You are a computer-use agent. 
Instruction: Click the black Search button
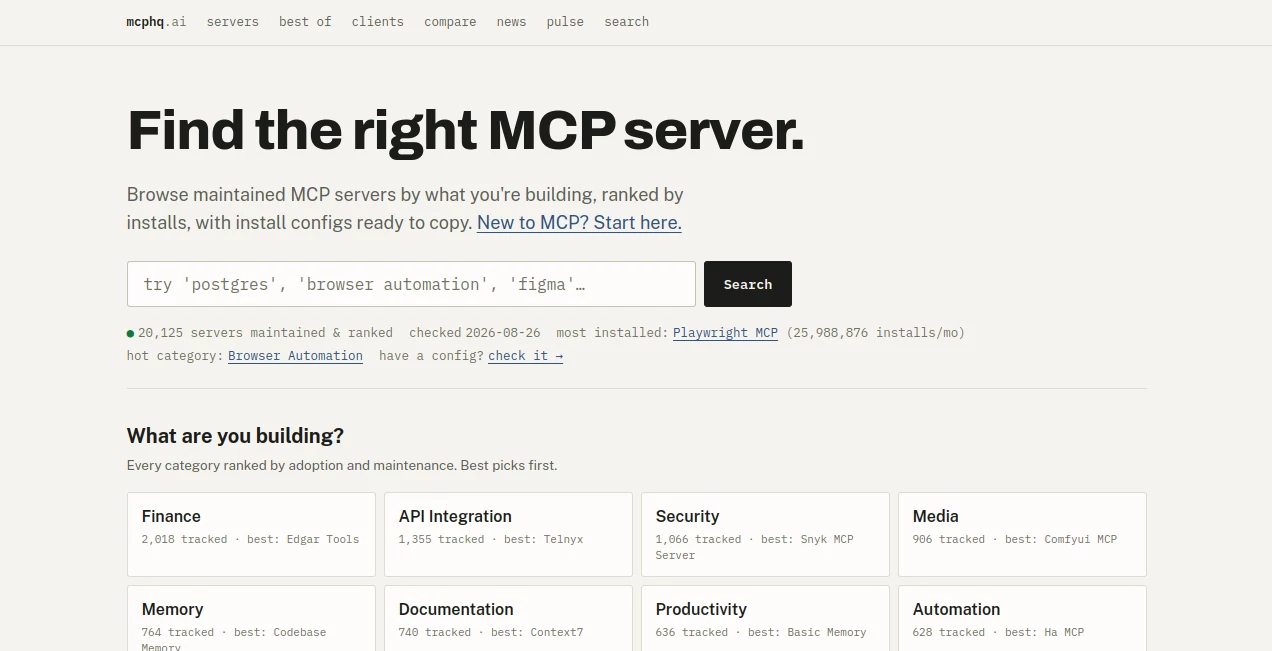(x=748, y=284)
